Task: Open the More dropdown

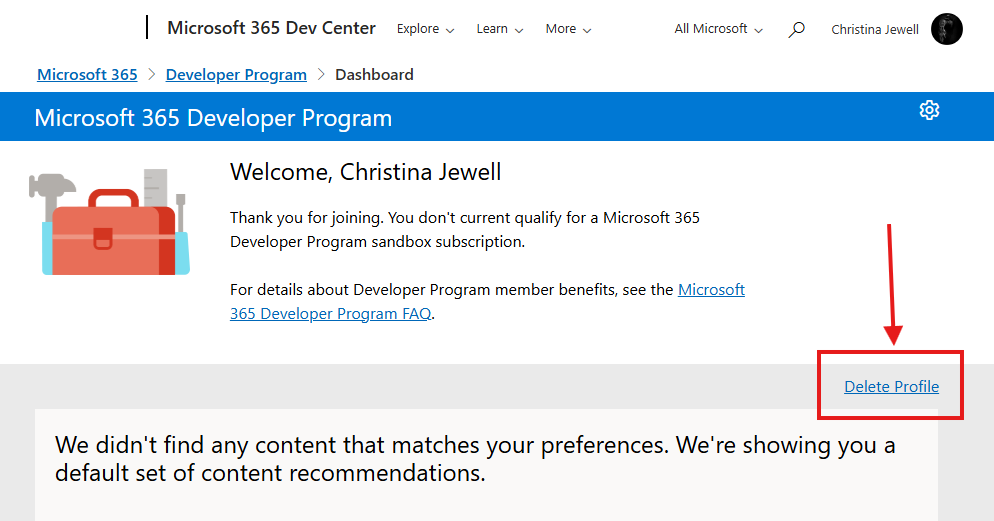Action: [x=568, y=29]
